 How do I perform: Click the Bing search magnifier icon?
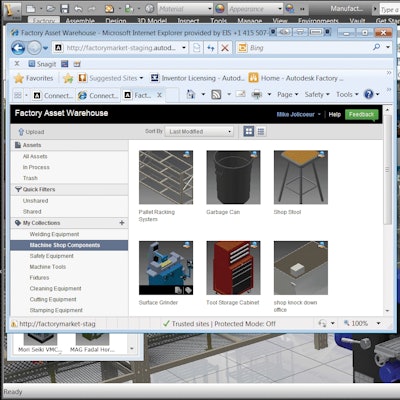377,47
